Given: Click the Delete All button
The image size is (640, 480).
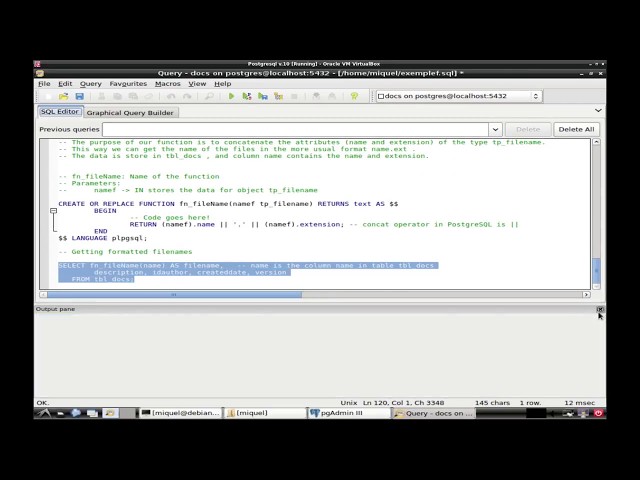Looking at the screenshot, I should [x=576, y=129].
